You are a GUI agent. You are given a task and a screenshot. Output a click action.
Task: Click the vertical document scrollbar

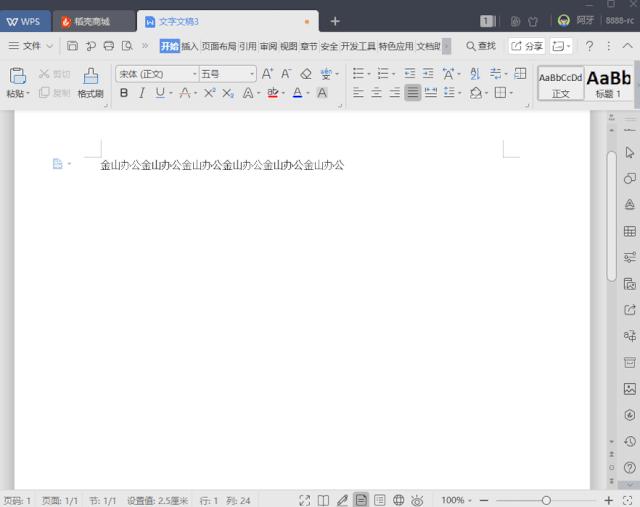pyautogui.click(x=611, y=216)
